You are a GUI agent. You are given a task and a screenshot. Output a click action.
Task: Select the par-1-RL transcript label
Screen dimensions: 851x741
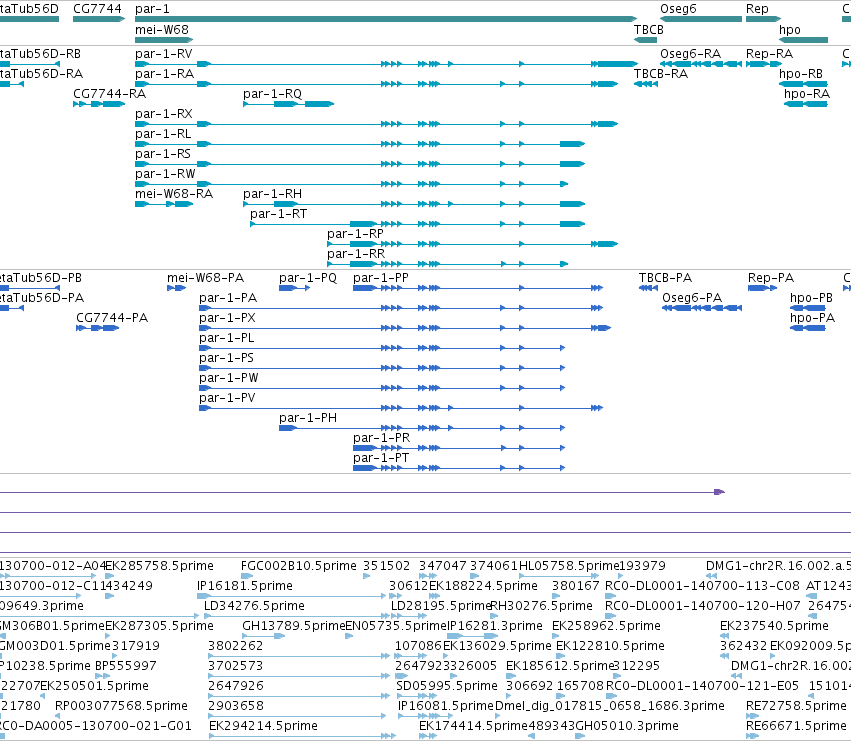point(163,134)
